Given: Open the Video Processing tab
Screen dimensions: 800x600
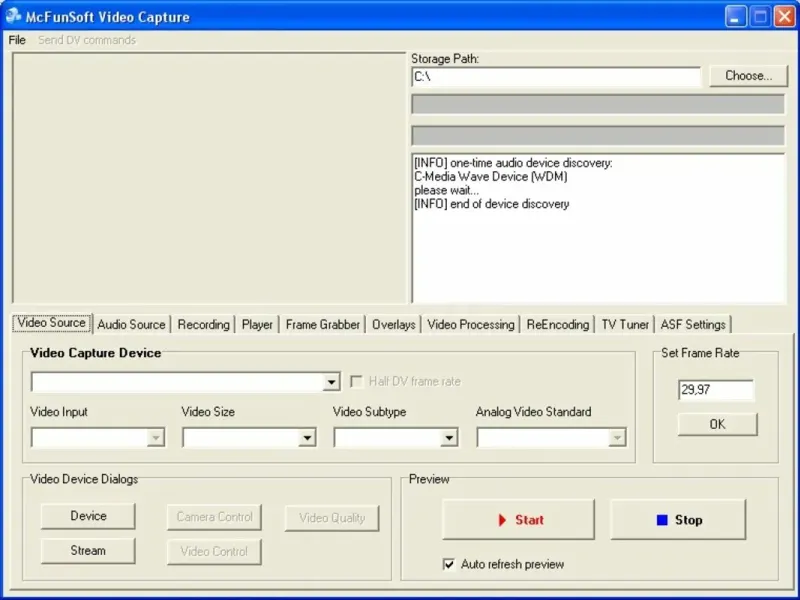Looking at the screenshot, I should pyautogui.click(x=471, y=324).
